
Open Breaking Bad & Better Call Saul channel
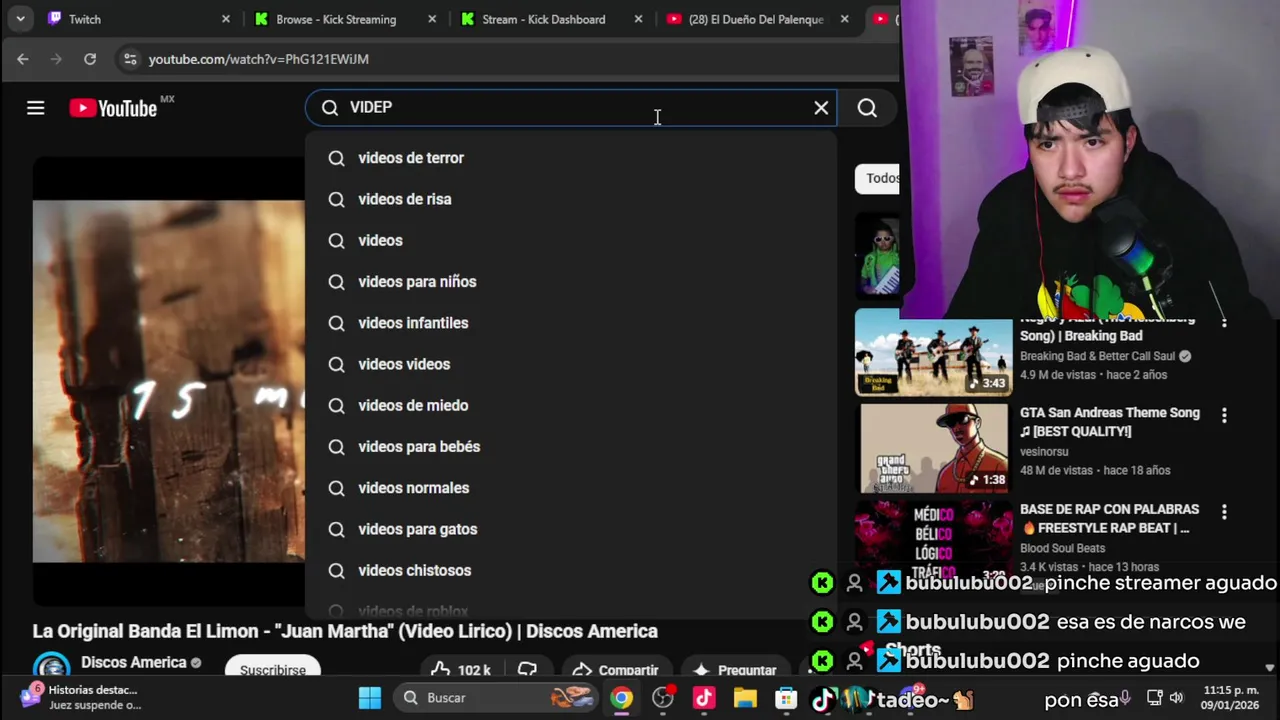1097,356
